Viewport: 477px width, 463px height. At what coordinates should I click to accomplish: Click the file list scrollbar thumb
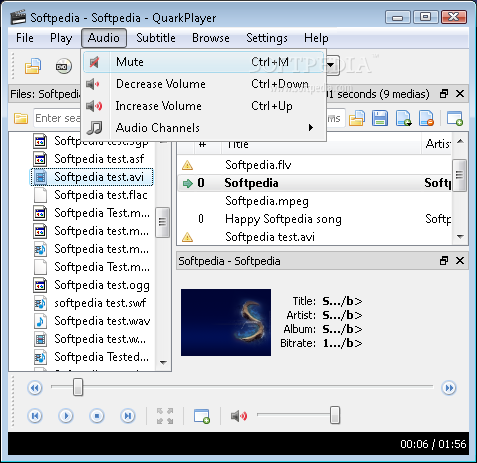[x=163, y=222]
